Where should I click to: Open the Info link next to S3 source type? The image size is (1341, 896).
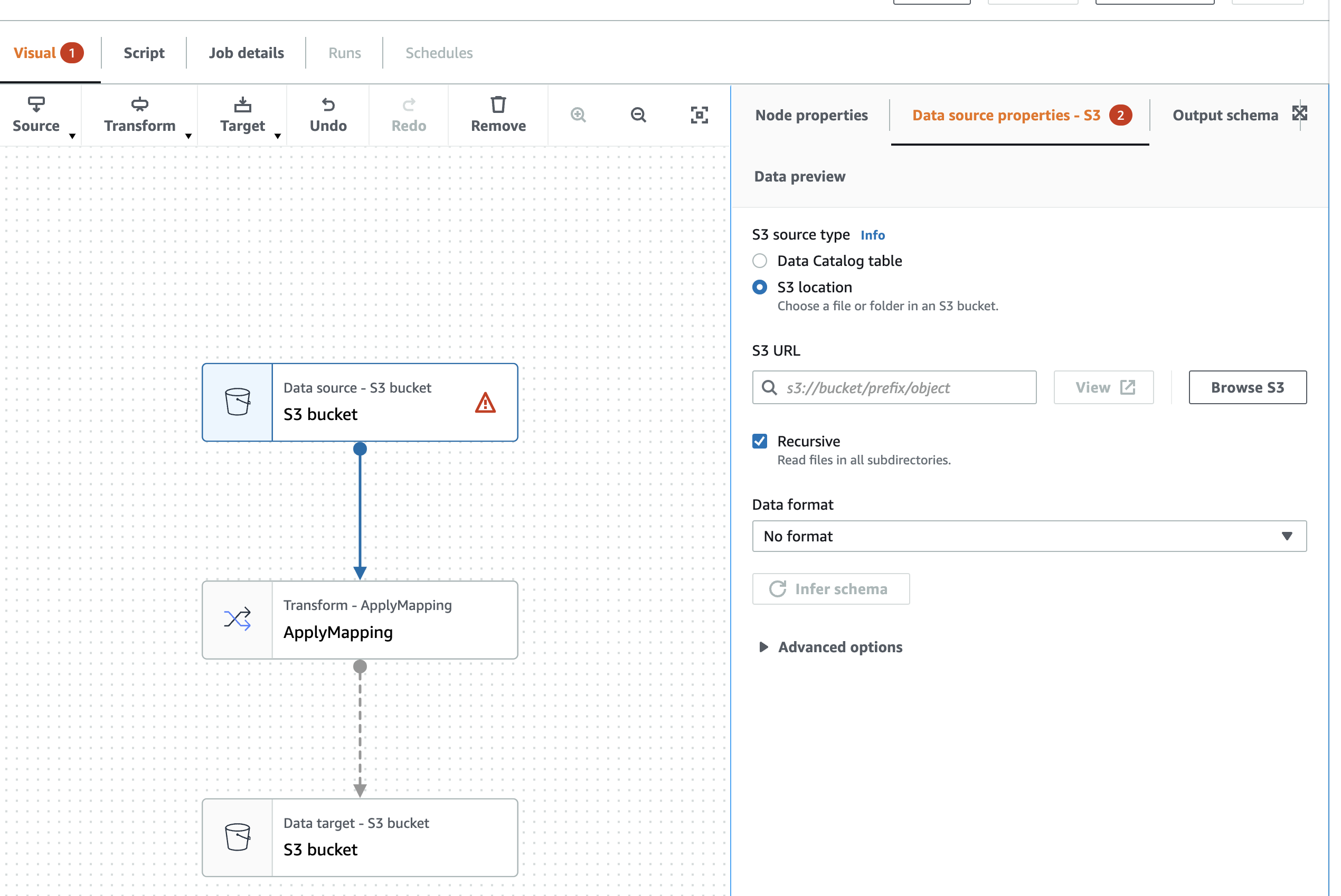[x=872, y=235]
